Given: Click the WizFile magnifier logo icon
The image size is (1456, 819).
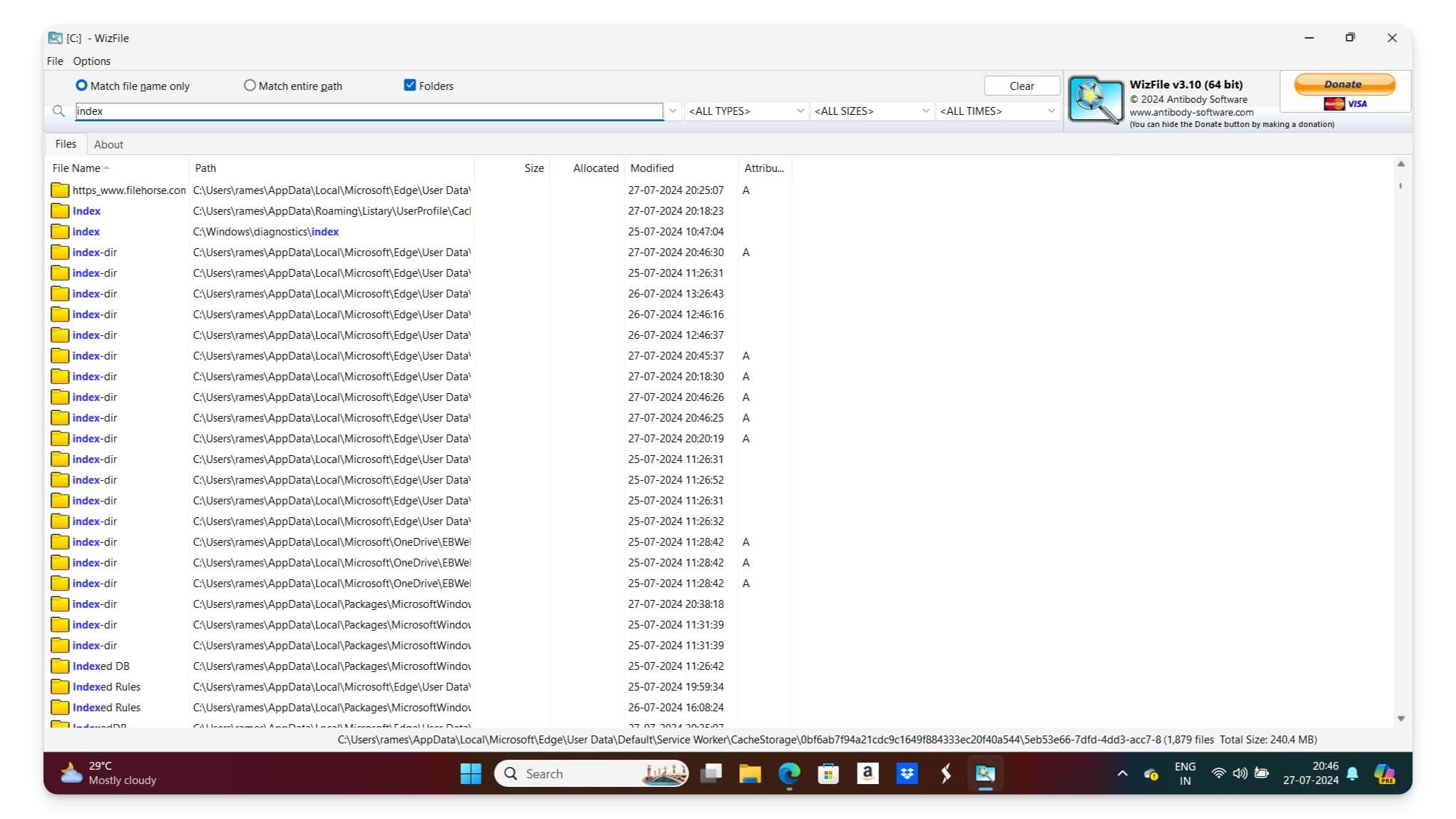Looking at the screenshot, I should point(1096,101).
